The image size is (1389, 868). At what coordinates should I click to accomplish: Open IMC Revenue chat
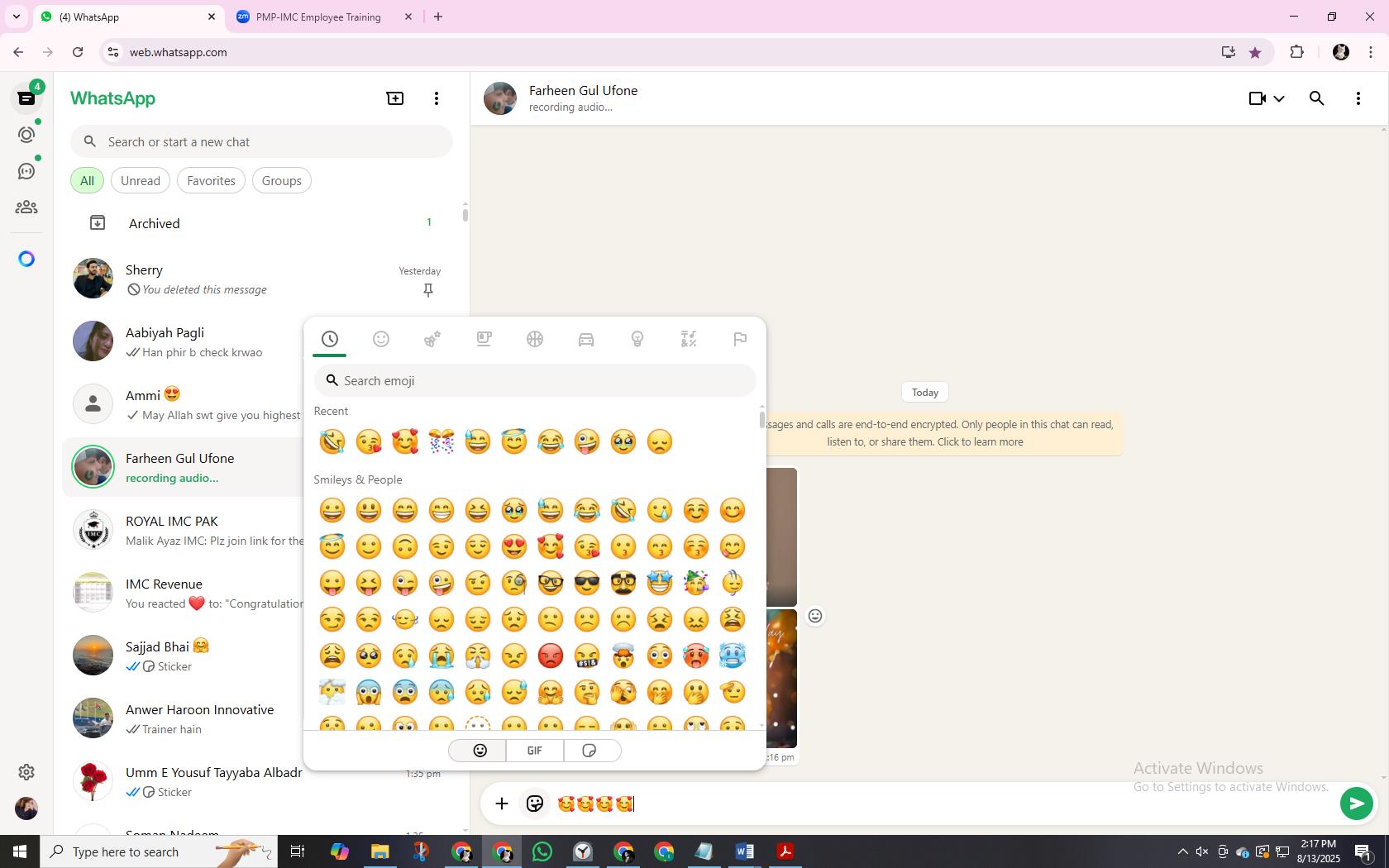[184, 593]
